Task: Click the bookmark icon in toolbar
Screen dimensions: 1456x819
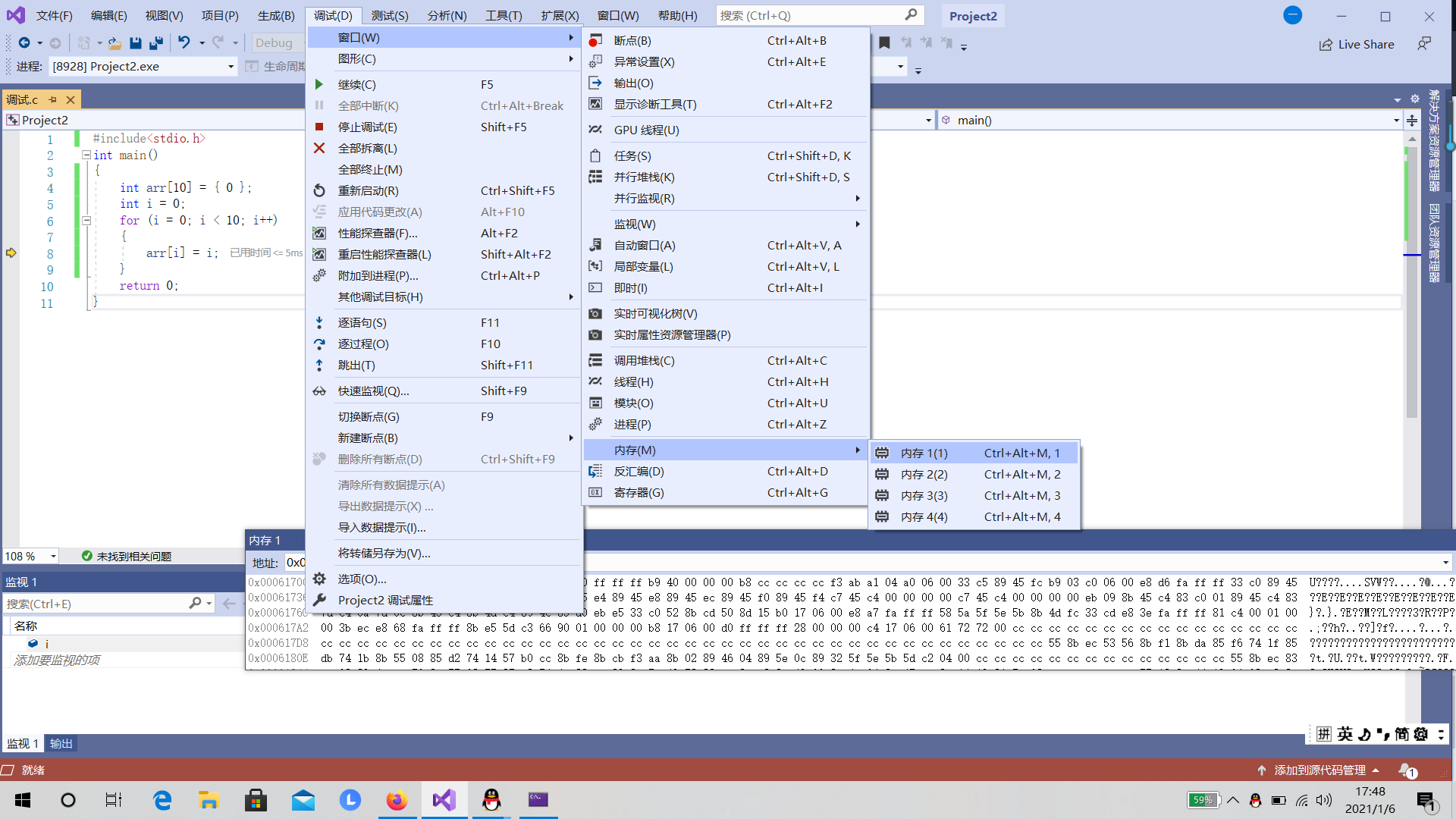Action: (x=884, y=43)
